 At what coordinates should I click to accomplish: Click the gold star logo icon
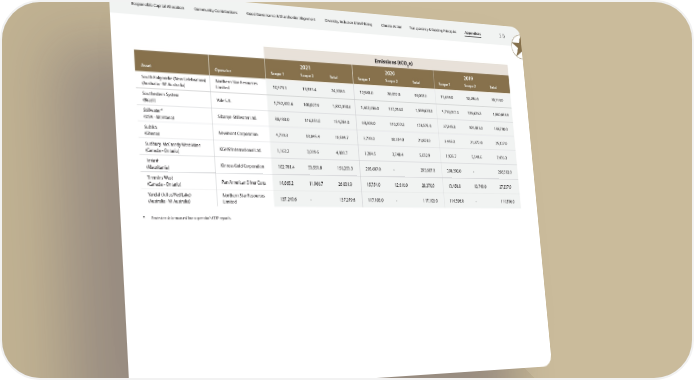[x=517, y=46]
